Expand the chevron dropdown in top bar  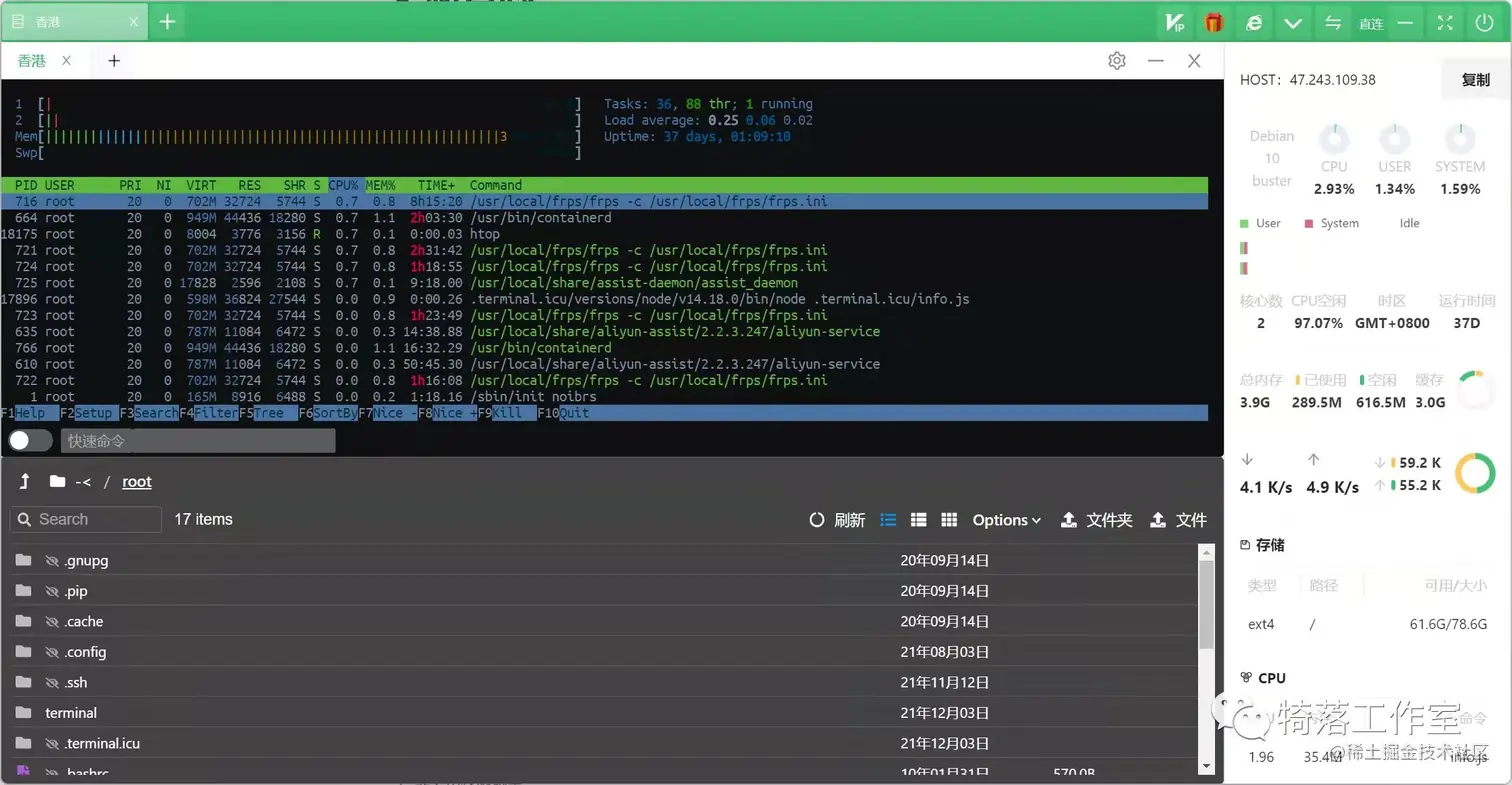tap(1294, 22)
